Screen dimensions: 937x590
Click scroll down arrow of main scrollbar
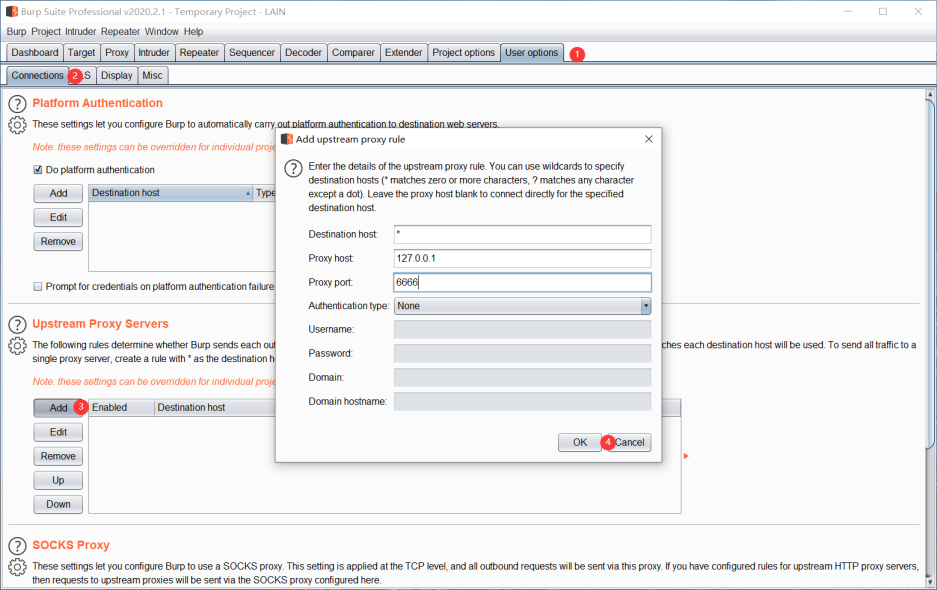click(930, 581)
